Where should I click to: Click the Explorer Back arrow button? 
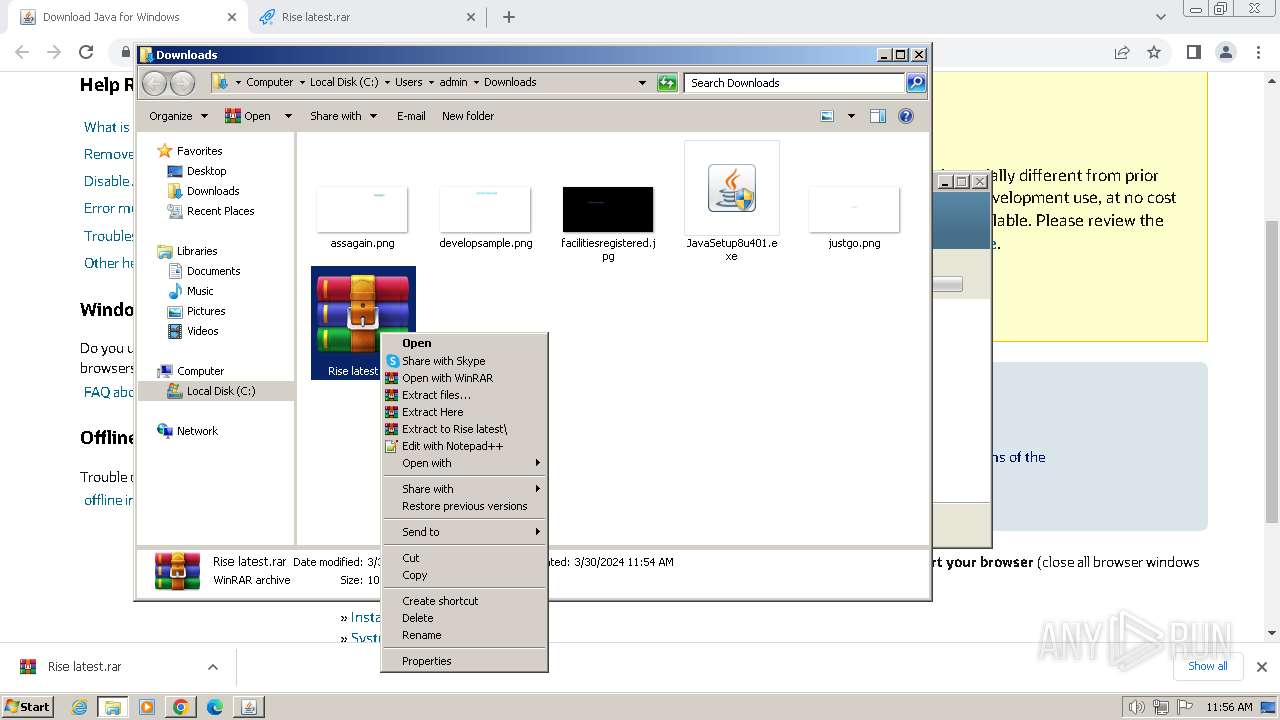(x=154, y=83)
